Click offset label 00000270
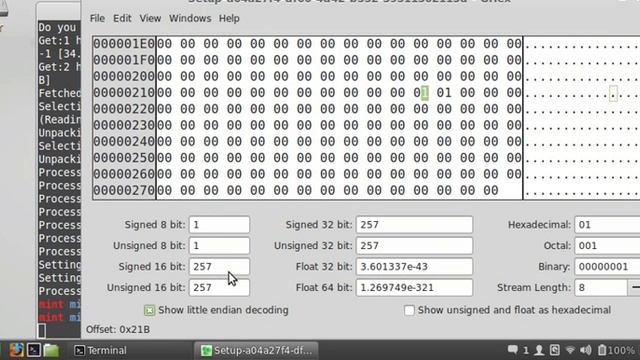Viewport: 640px width, 360px height. point(124,190)
